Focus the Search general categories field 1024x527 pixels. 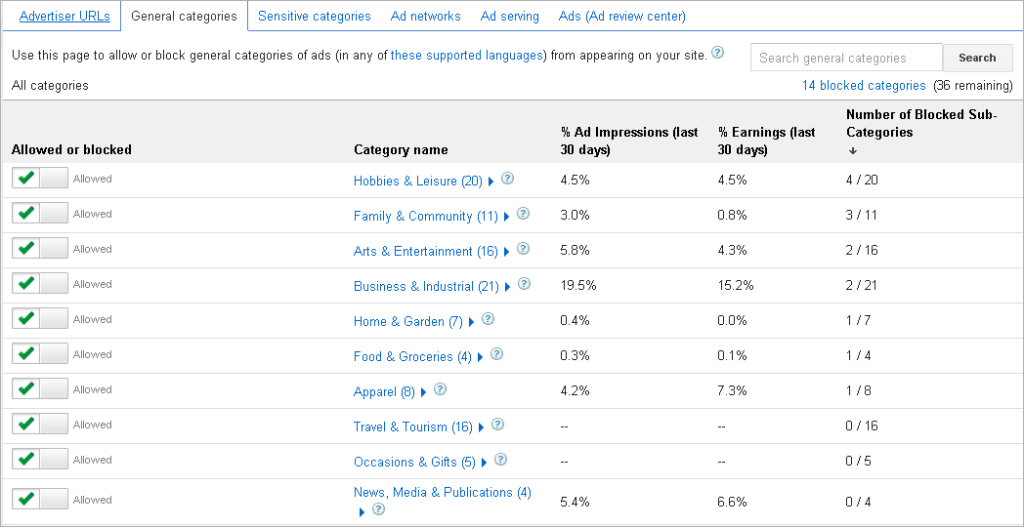pyautogui.click(x=846, y=58)
